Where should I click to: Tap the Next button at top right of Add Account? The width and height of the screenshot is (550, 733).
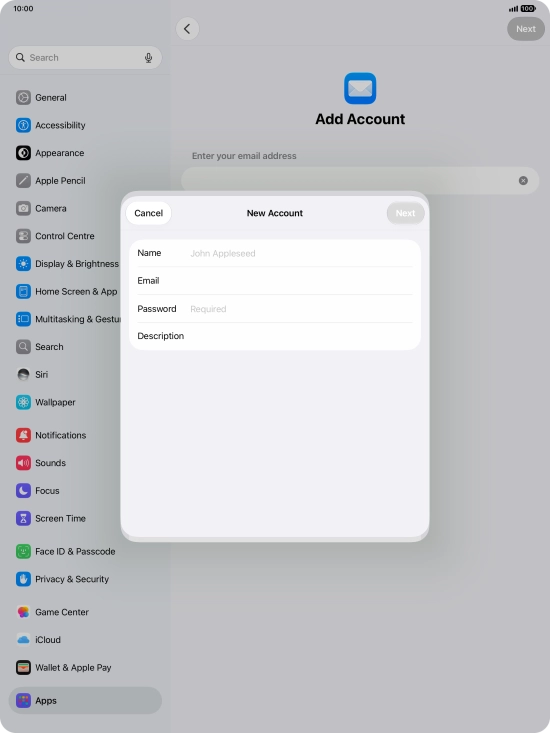(526, 29)
